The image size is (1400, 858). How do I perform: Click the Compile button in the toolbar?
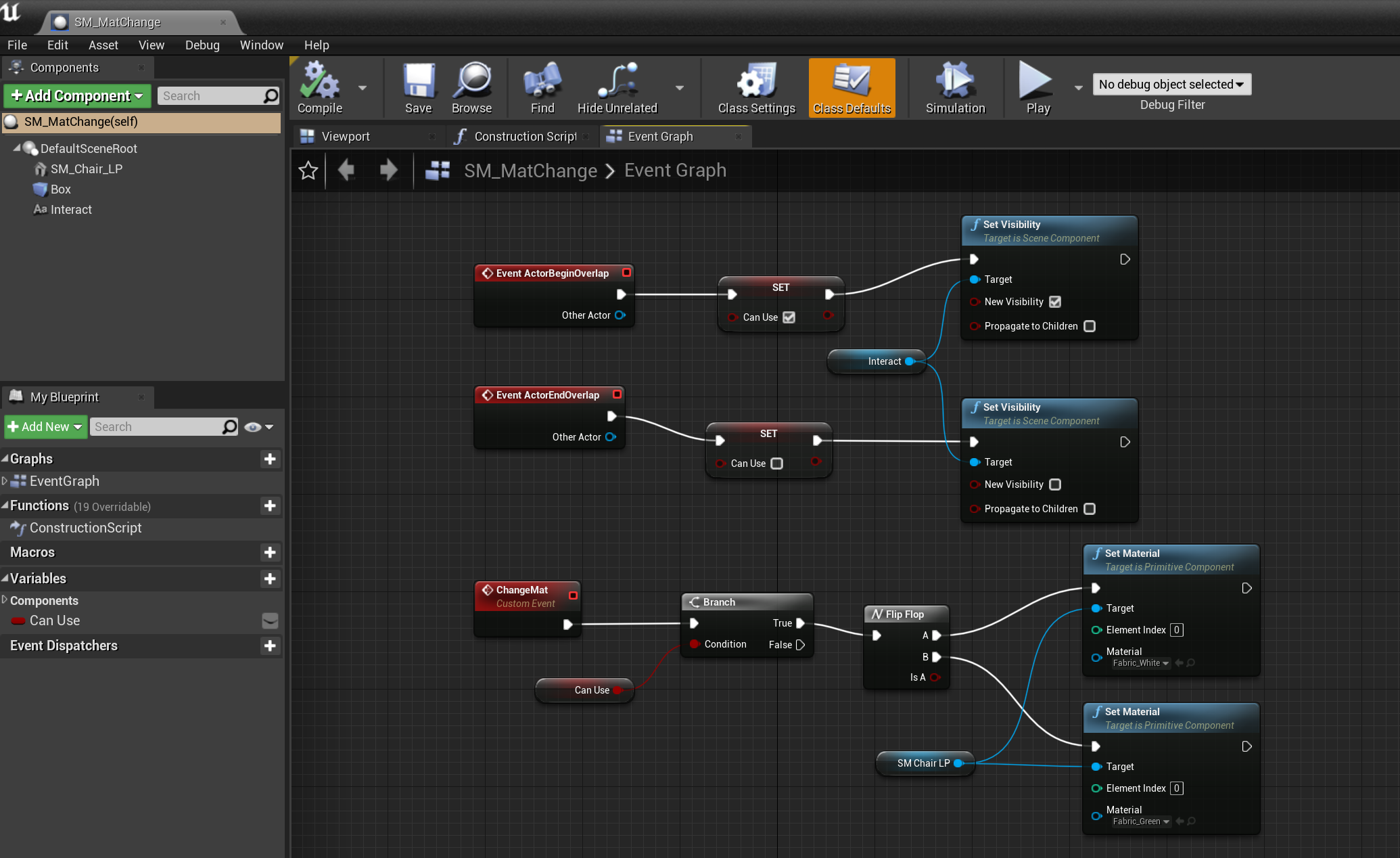coord(318,88)
